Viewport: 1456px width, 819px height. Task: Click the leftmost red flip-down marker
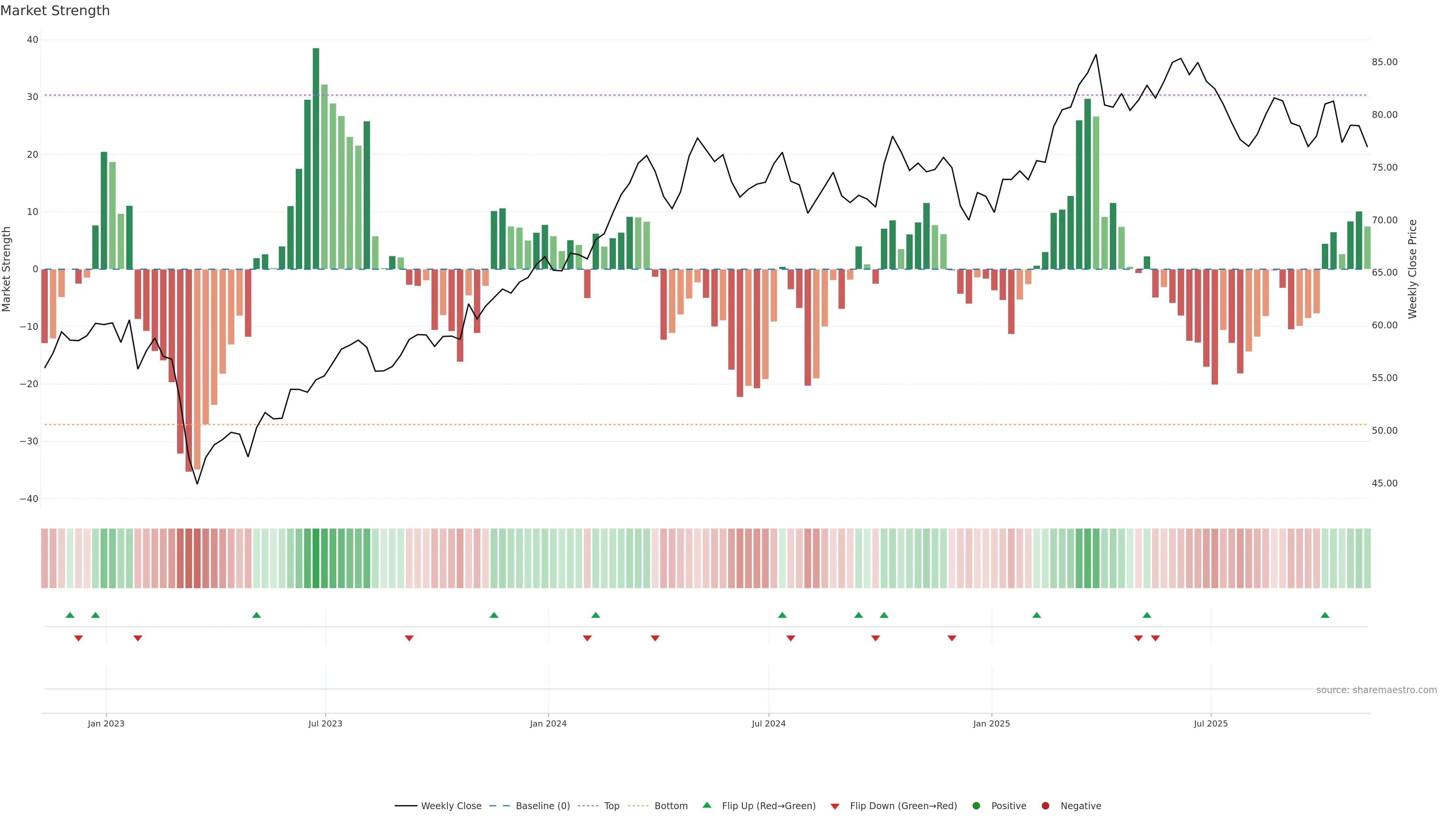[78, 638]
